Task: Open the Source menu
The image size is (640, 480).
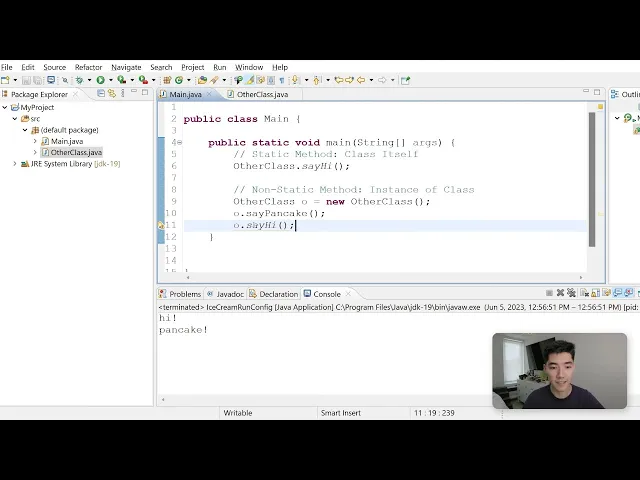Action: click(54, 67)
